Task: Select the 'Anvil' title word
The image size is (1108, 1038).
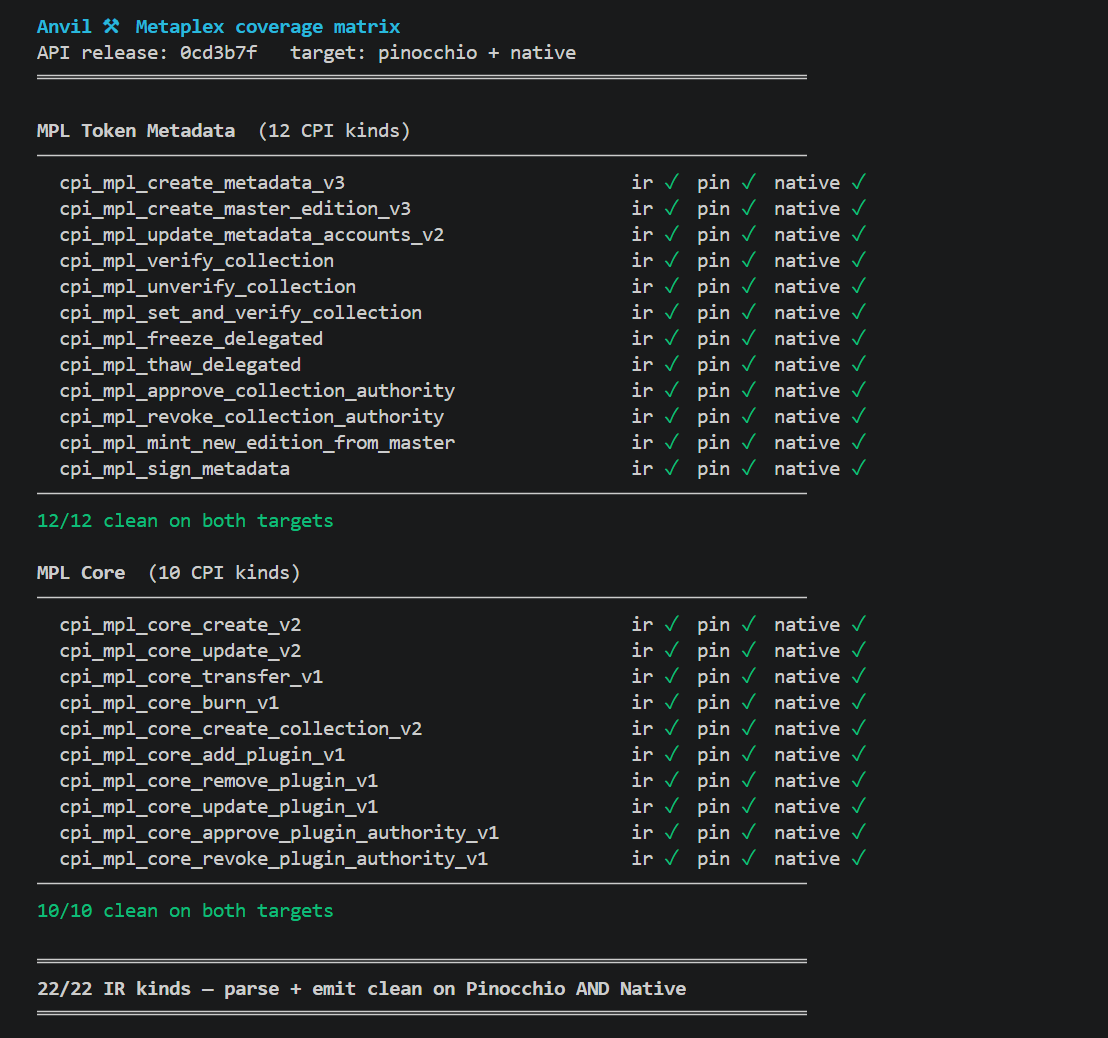Action: 64,27
